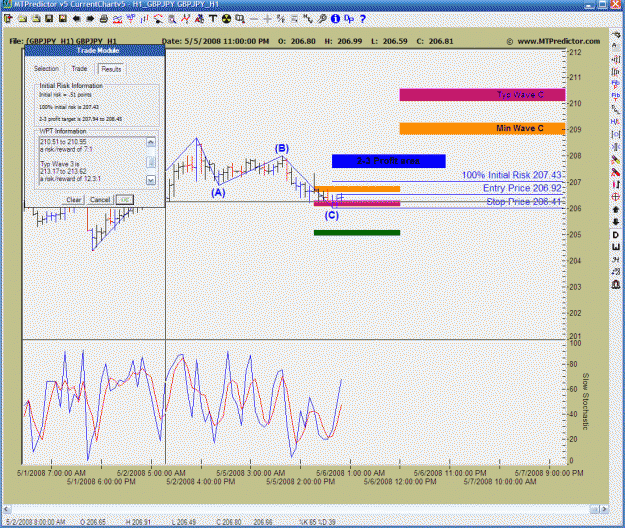Click the floppy disk save toolbar icon
Image resolution: width=625 pixels, height=528 pixels.
pyautogui.click(x=49, y=19)
